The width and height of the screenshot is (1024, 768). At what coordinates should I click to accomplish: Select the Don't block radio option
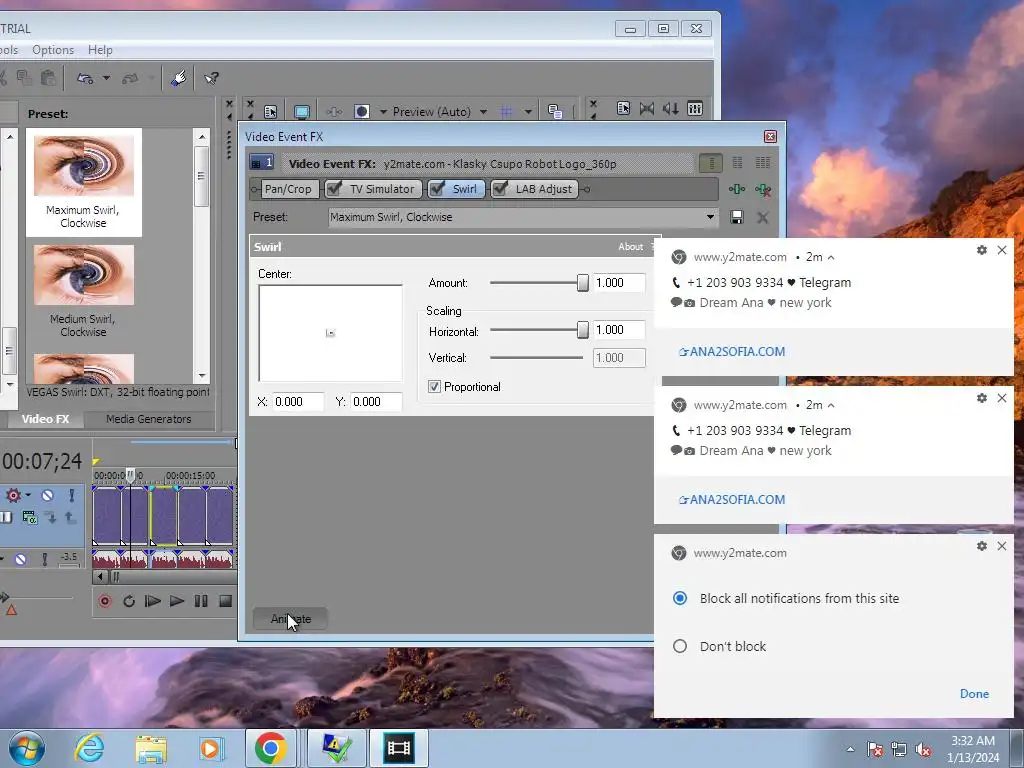click(x=680, y=646)
